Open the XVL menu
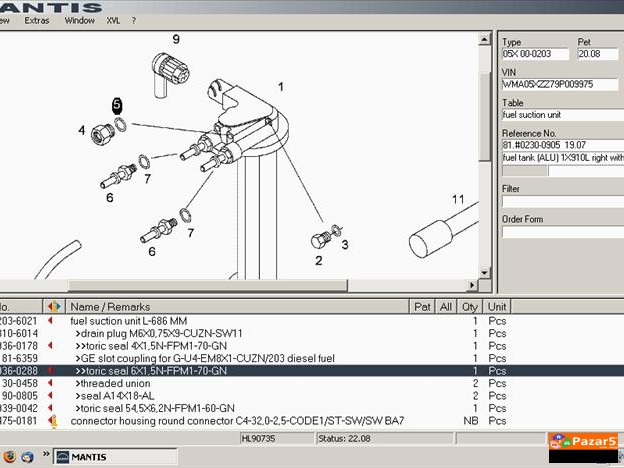This screenshot has height=468, width=624. tap(112, 20)
